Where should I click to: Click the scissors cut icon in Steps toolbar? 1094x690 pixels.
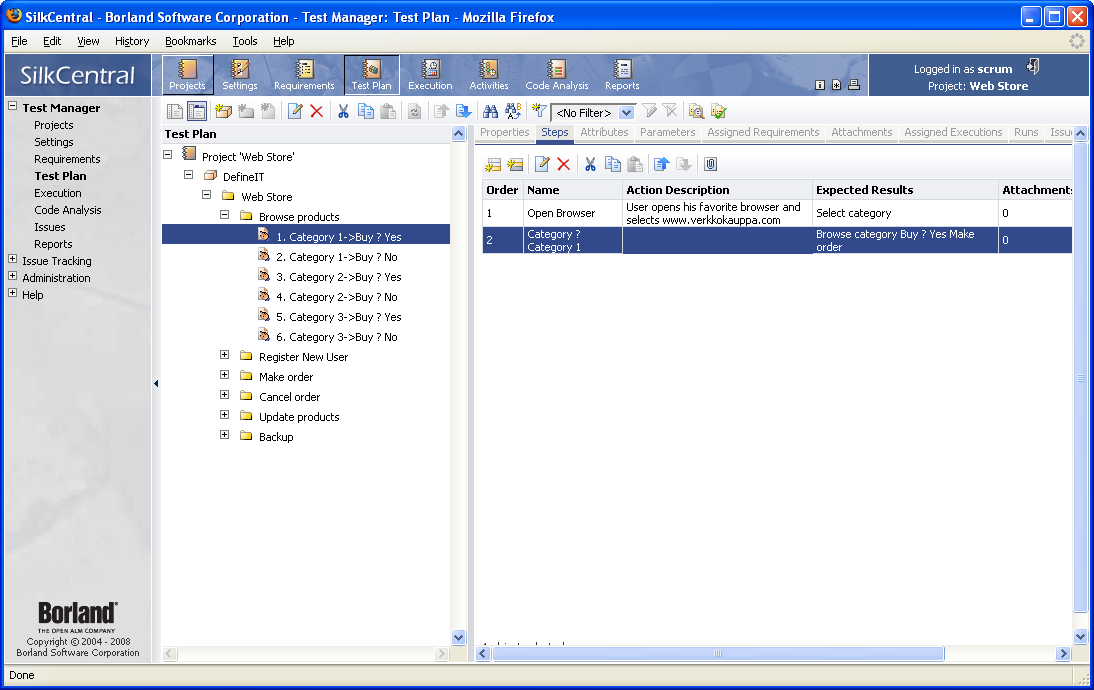[x=590, y=164]
